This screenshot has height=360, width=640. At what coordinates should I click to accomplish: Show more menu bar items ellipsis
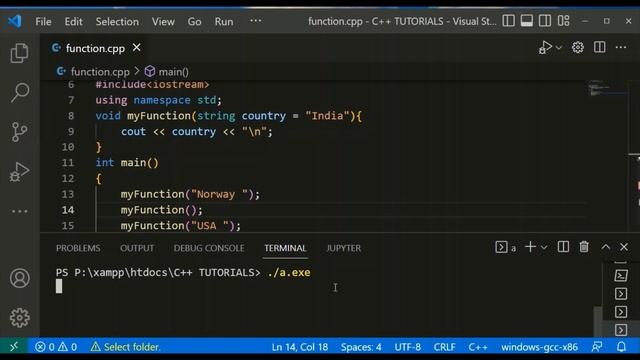pos(256,20)
